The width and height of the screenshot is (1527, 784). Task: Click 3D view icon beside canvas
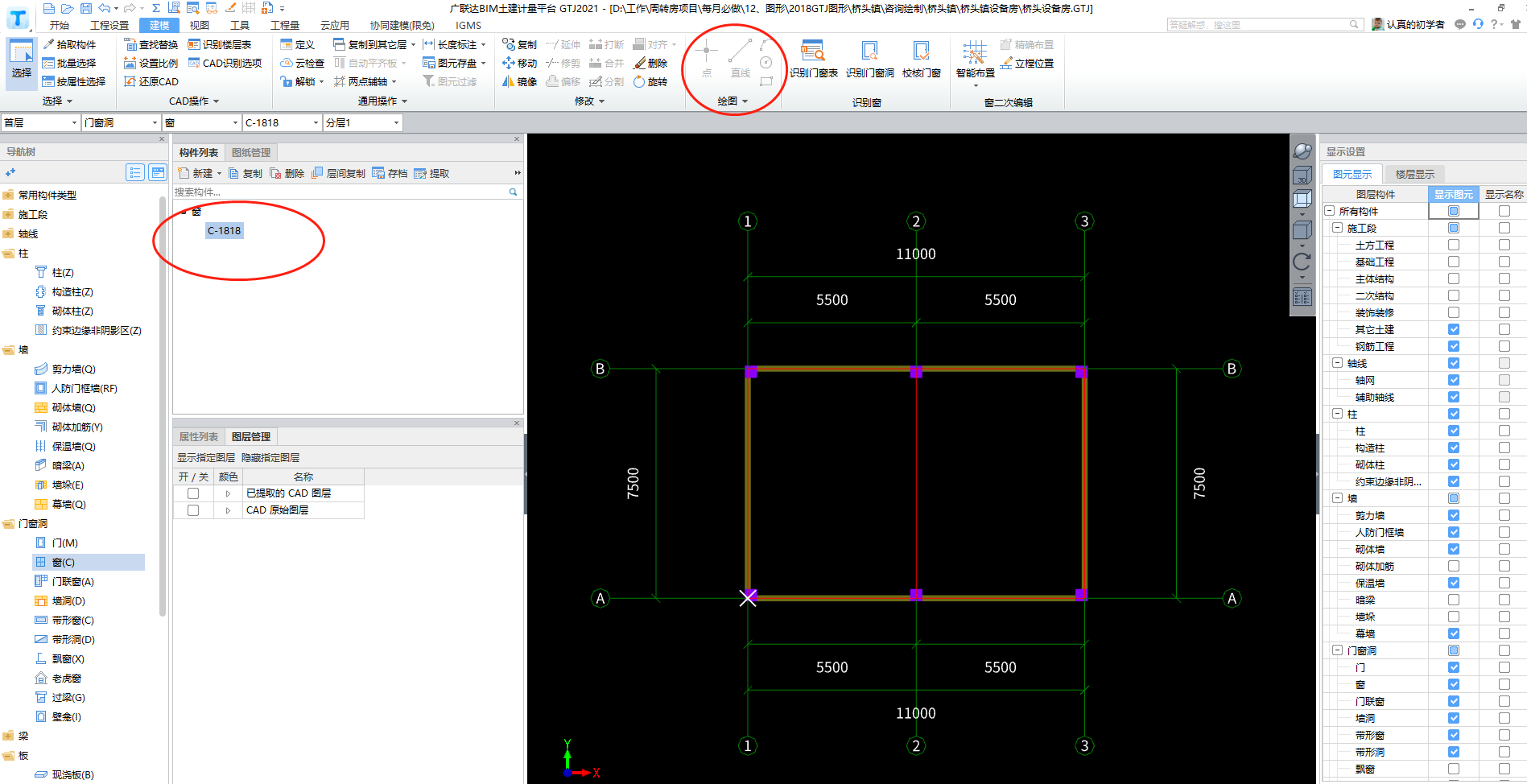[1302, 175]
